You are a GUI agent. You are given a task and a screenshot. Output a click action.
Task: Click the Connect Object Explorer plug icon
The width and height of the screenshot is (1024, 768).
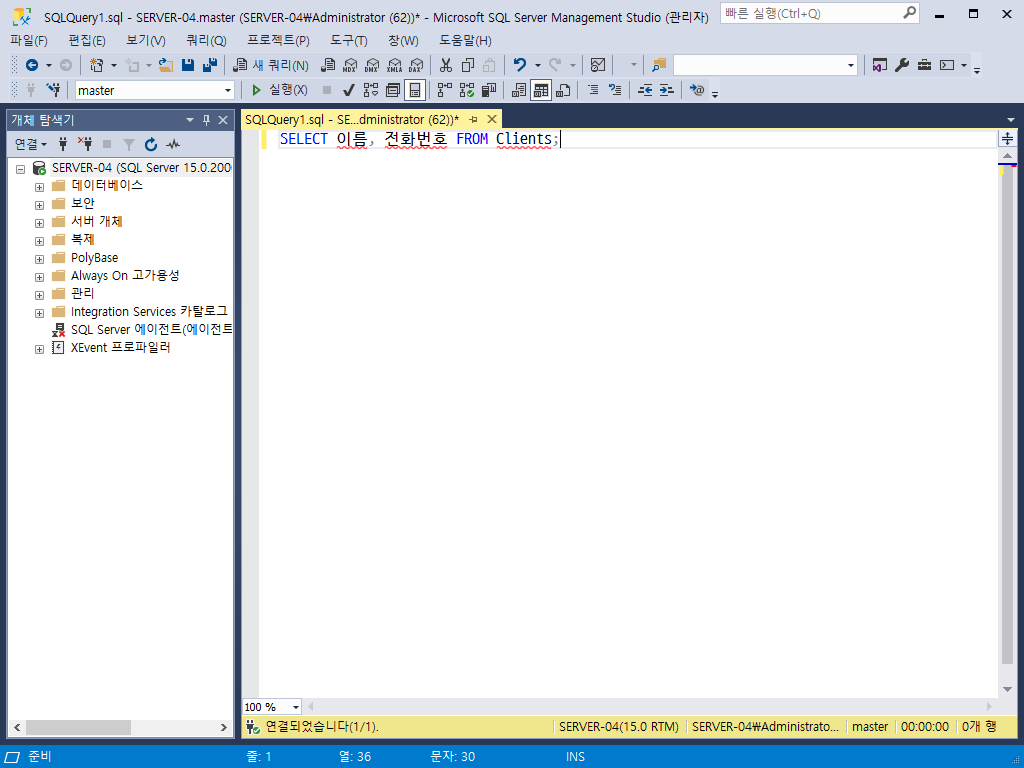[63, 144]
